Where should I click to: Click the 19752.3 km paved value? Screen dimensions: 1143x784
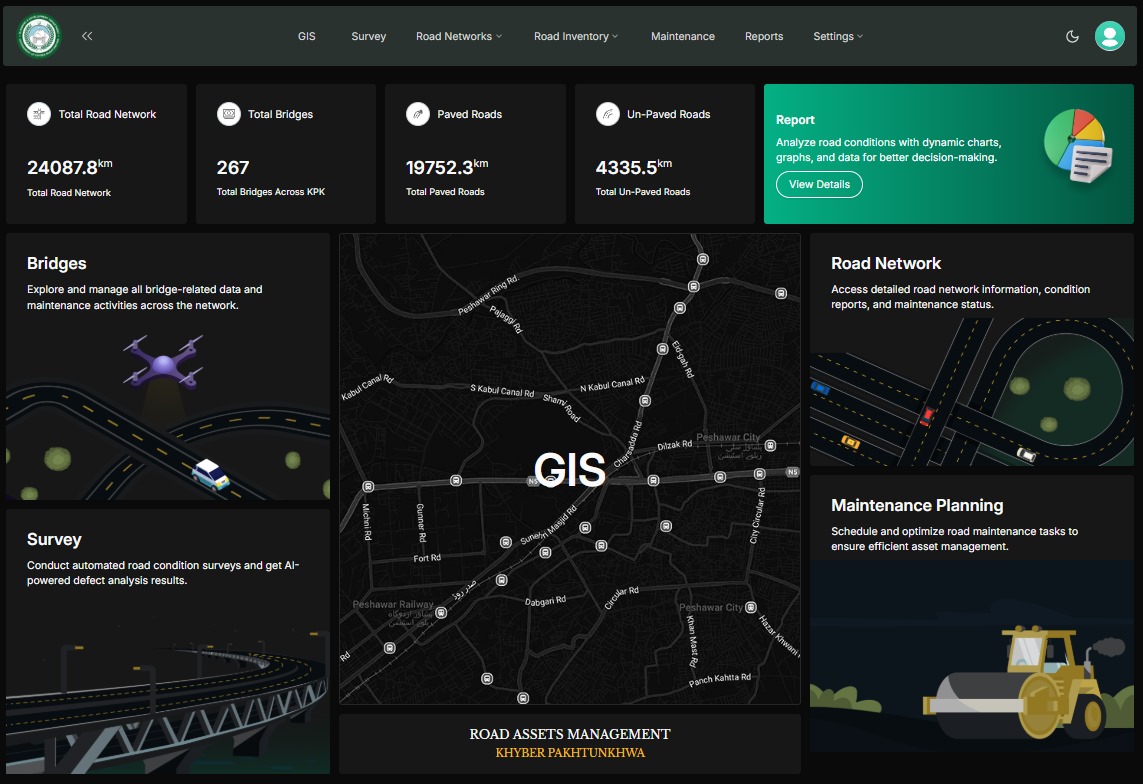pyautogui.click(x=447, y=167)
